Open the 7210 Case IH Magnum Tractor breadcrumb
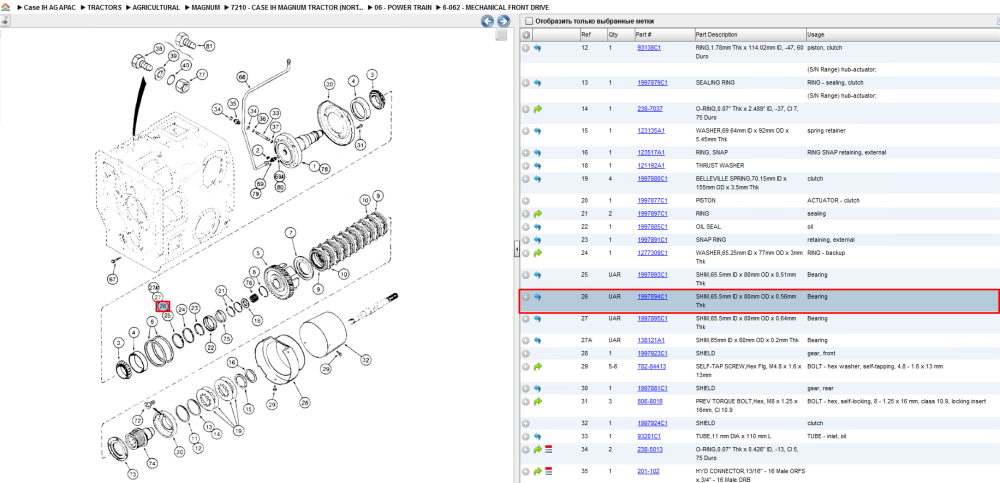 (x=298, y=8)
